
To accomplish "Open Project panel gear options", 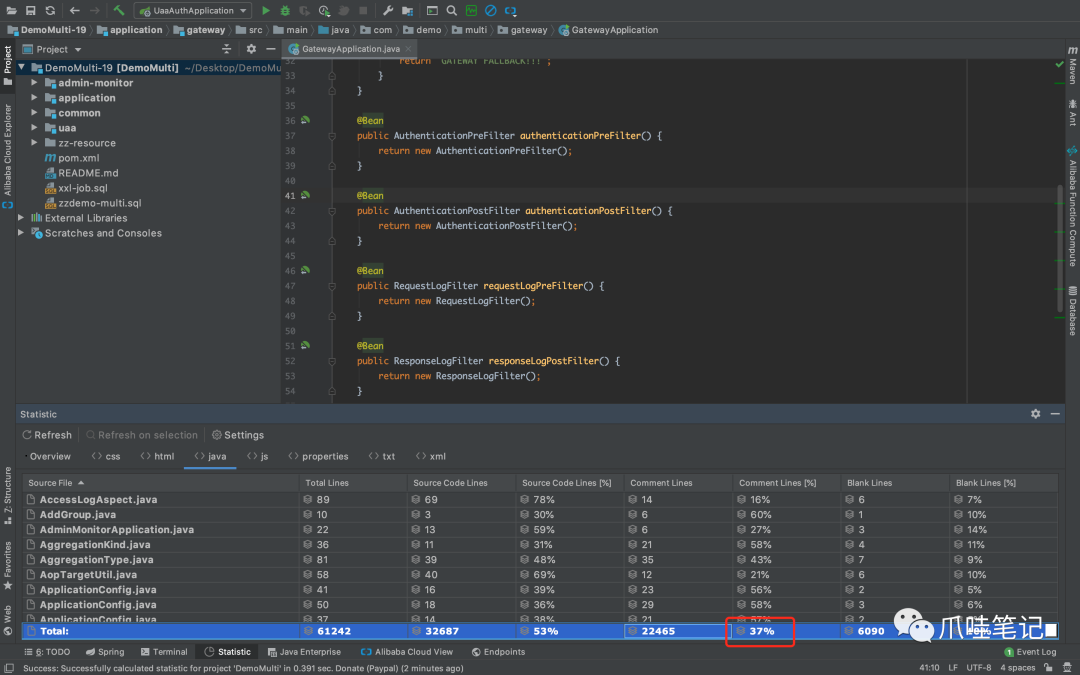I will pos(251,49).
